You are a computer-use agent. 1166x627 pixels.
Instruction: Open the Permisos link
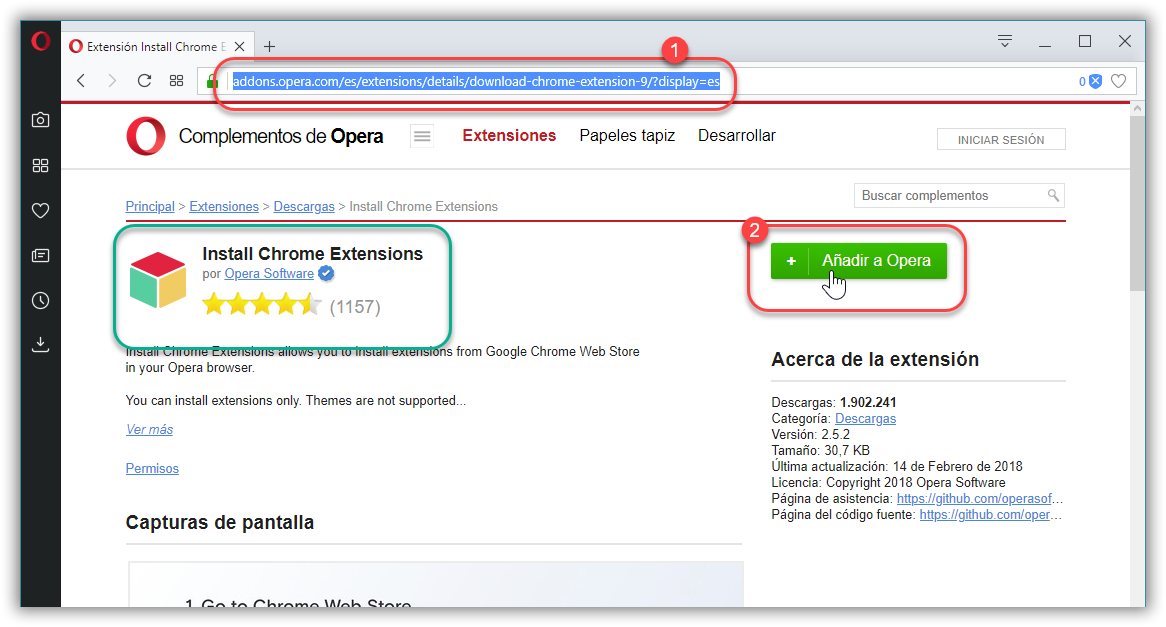[152, 469]
